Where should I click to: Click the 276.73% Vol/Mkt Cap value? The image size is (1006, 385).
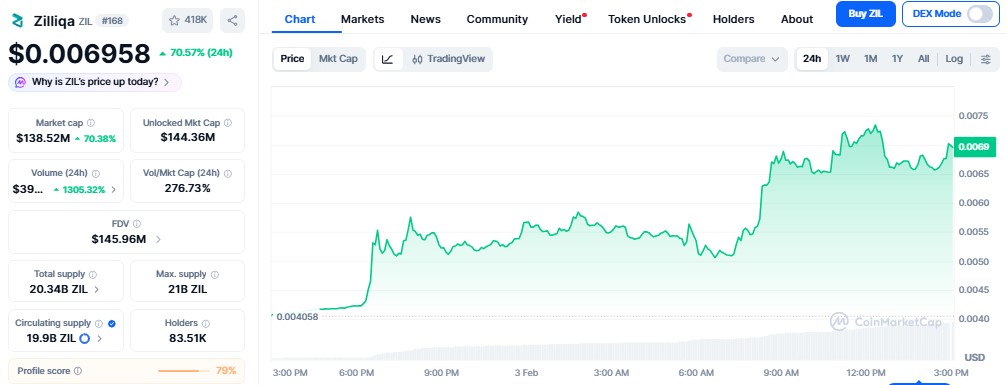point(187,188)
